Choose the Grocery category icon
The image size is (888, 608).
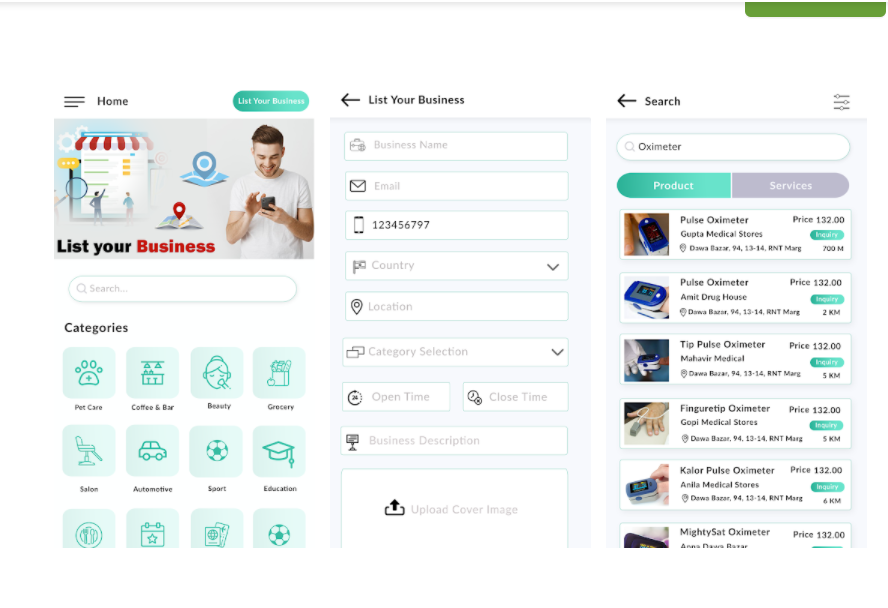(279, 373)
